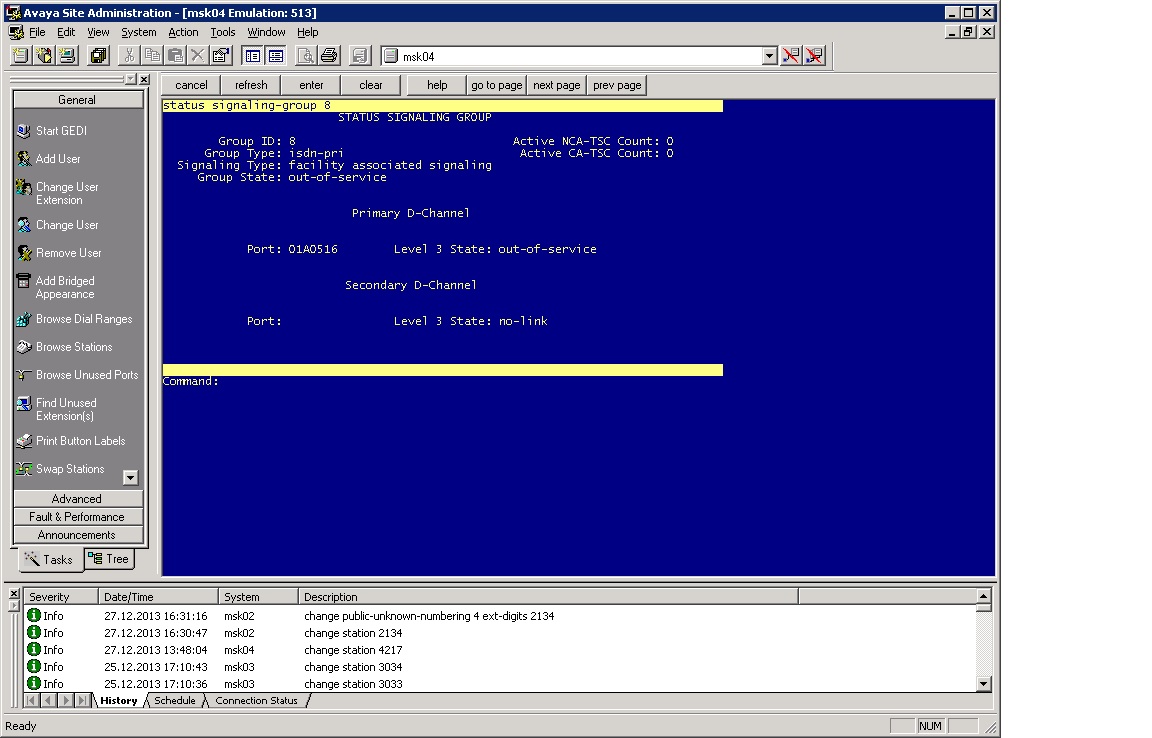Click the General task group header
The height and width of the screenshot is (738, 1152).
click(77, 100)
